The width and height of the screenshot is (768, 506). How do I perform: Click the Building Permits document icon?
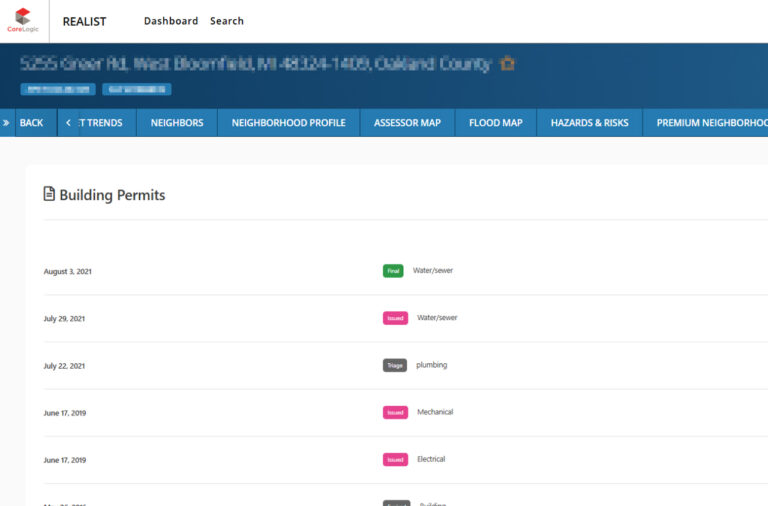point(49,194)
